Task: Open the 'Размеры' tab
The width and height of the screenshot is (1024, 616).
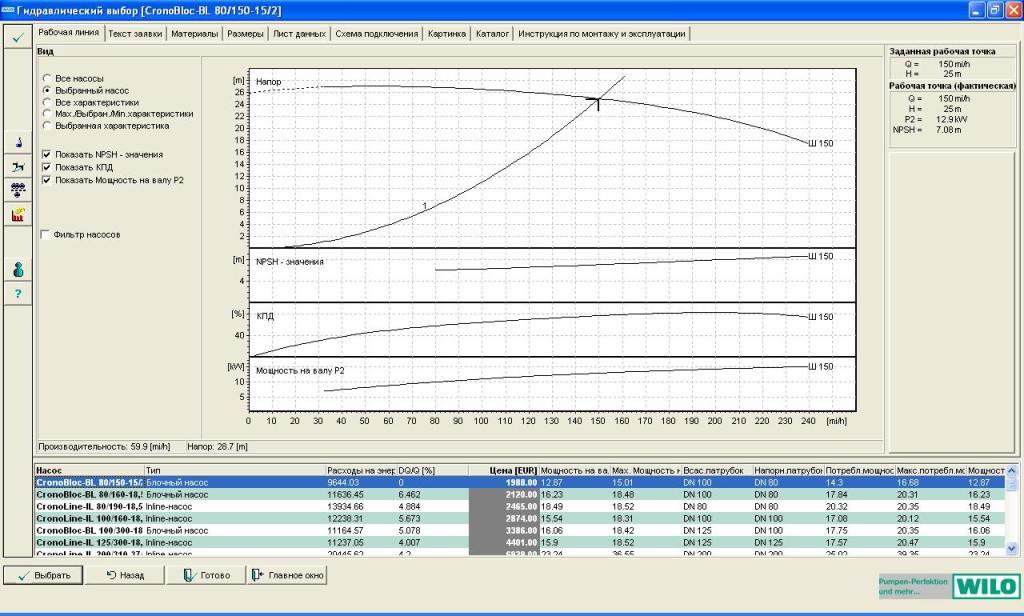Action: coord(246,34)
